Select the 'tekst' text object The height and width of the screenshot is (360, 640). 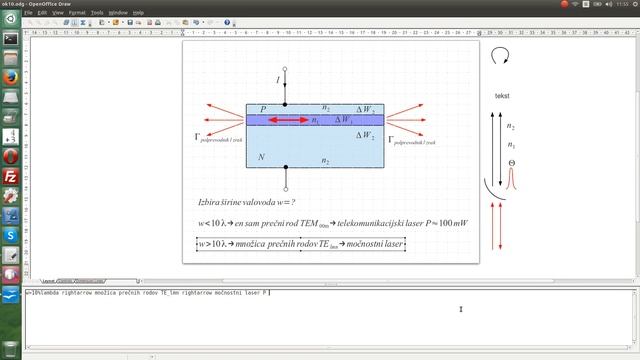(x=502, y=96)
